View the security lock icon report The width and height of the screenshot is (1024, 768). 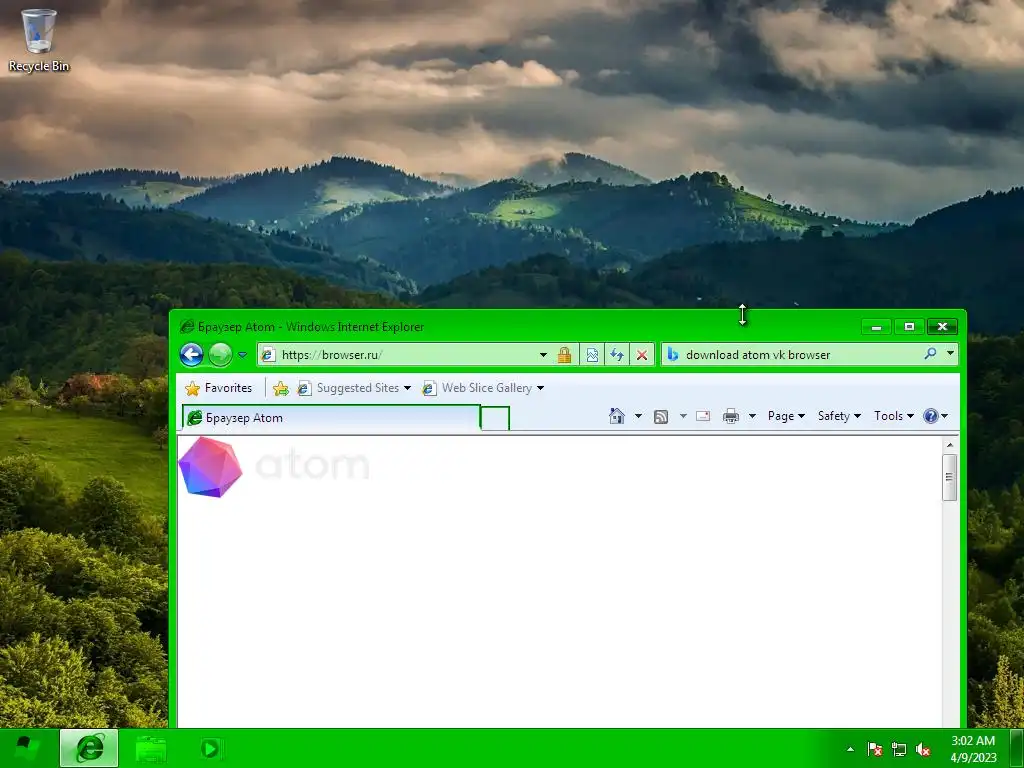[564, 355]
